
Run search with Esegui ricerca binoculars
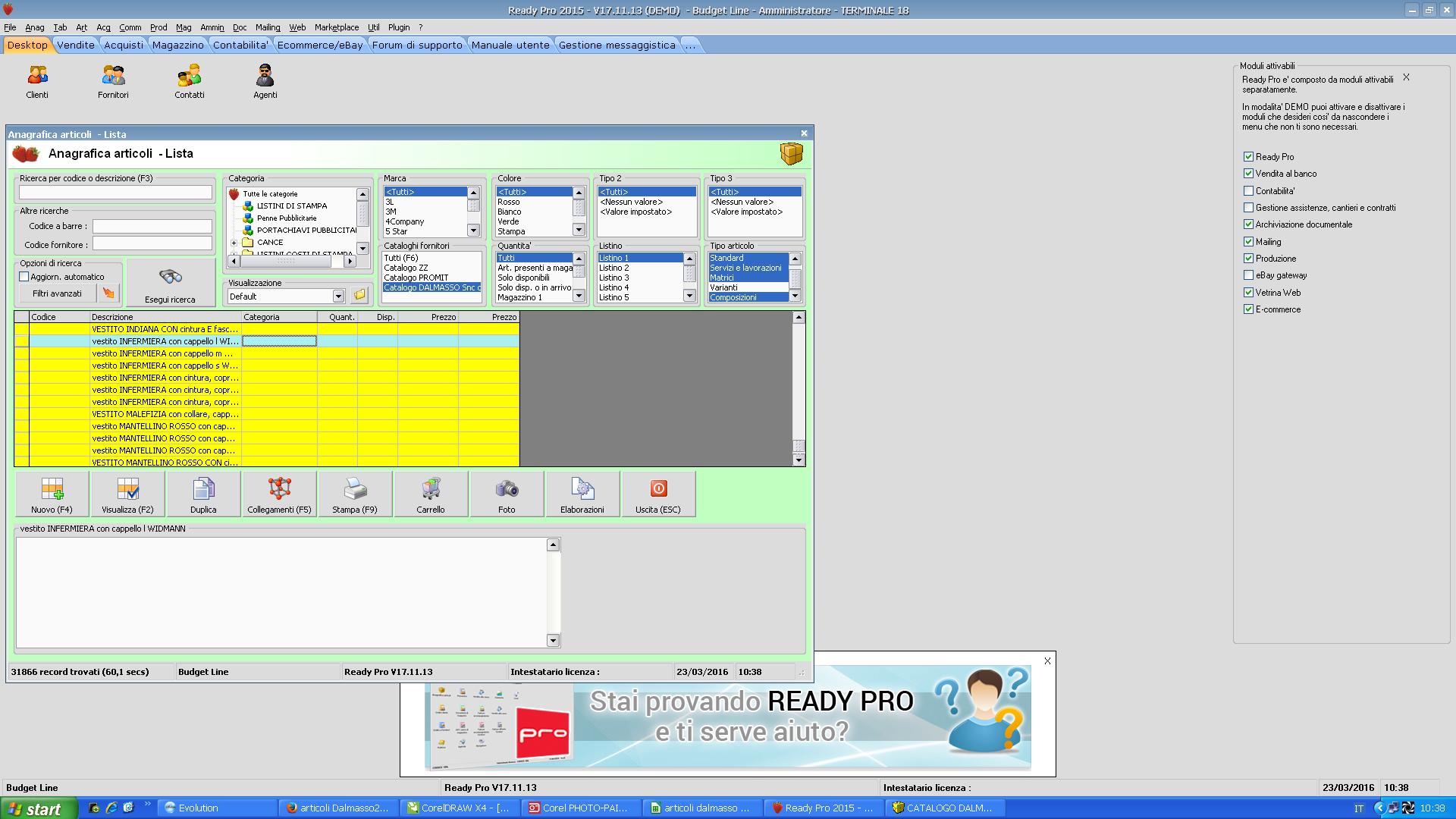pos(171,283)
